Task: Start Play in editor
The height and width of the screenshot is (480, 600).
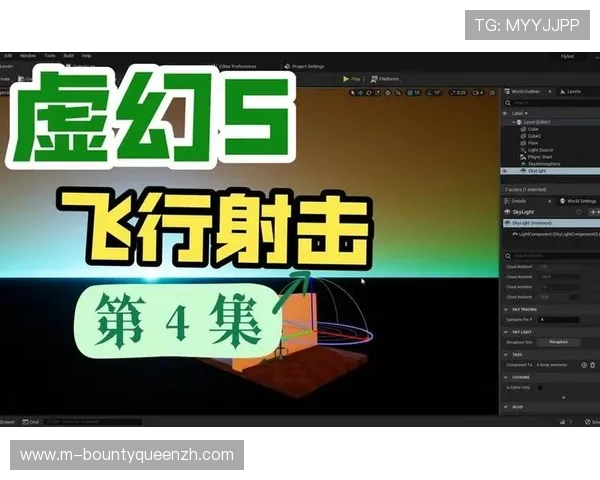Action: pyautogui.click(x=352, y=79)
